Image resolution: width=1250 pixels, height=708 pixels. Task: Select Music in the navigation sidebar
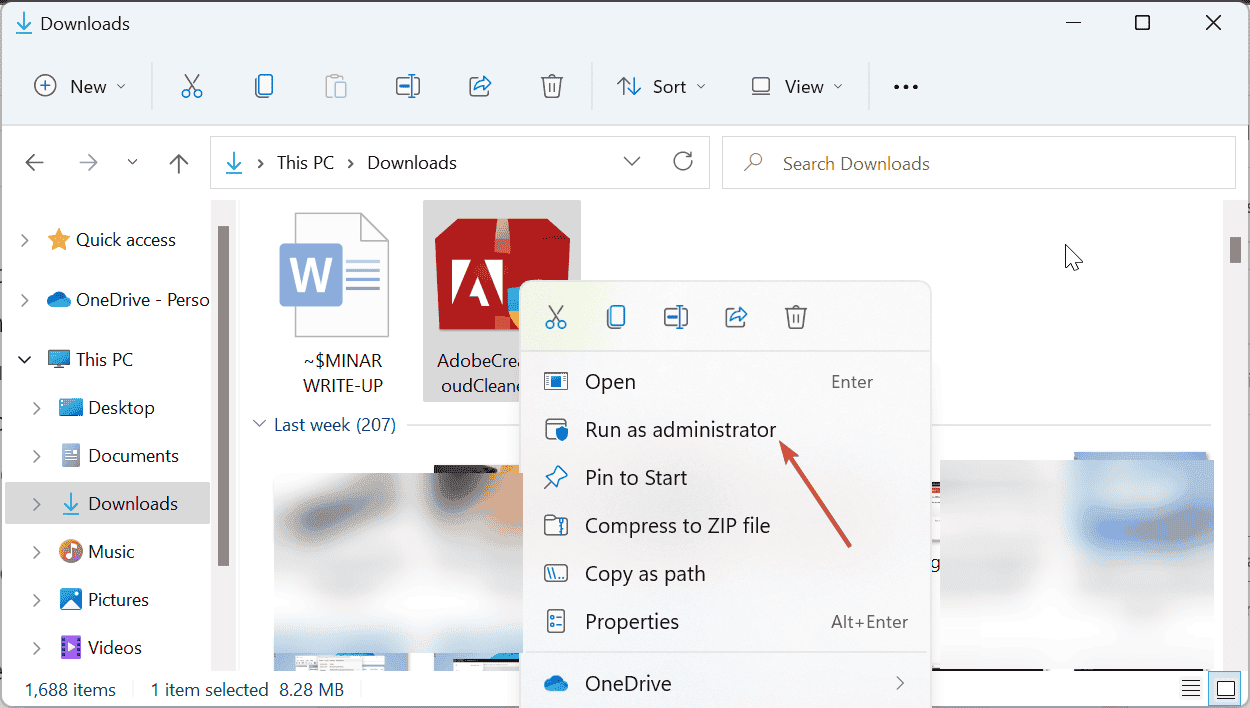pyautogui.click(x=114, y=551)
